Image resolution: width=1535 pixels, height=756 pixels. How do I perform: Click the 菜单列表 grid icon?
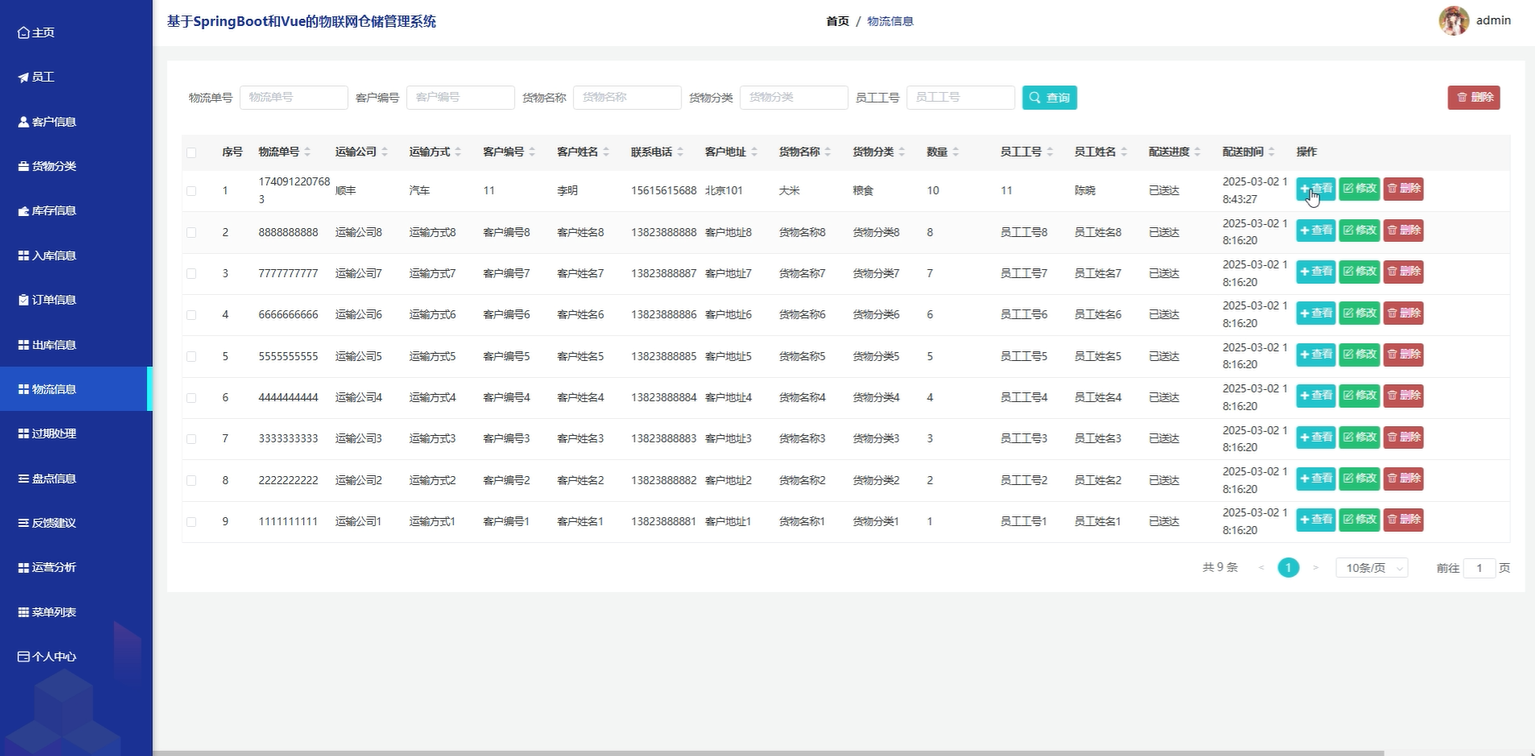pos(24,612)
